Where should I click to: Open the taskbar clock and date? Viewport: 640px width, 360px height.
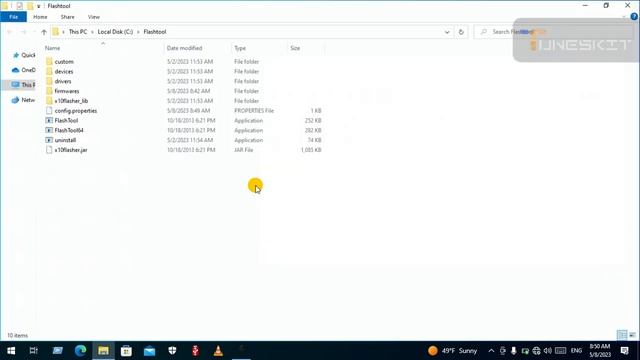[x=600, y=351]
